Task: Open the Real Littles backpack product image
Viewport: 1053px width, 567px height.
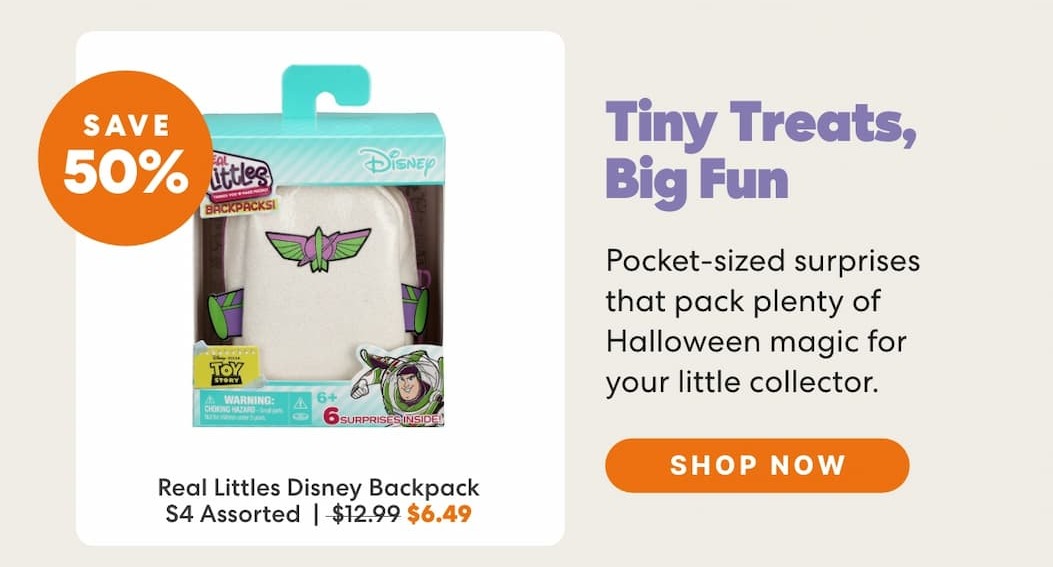Action: (x=319, y=246)
